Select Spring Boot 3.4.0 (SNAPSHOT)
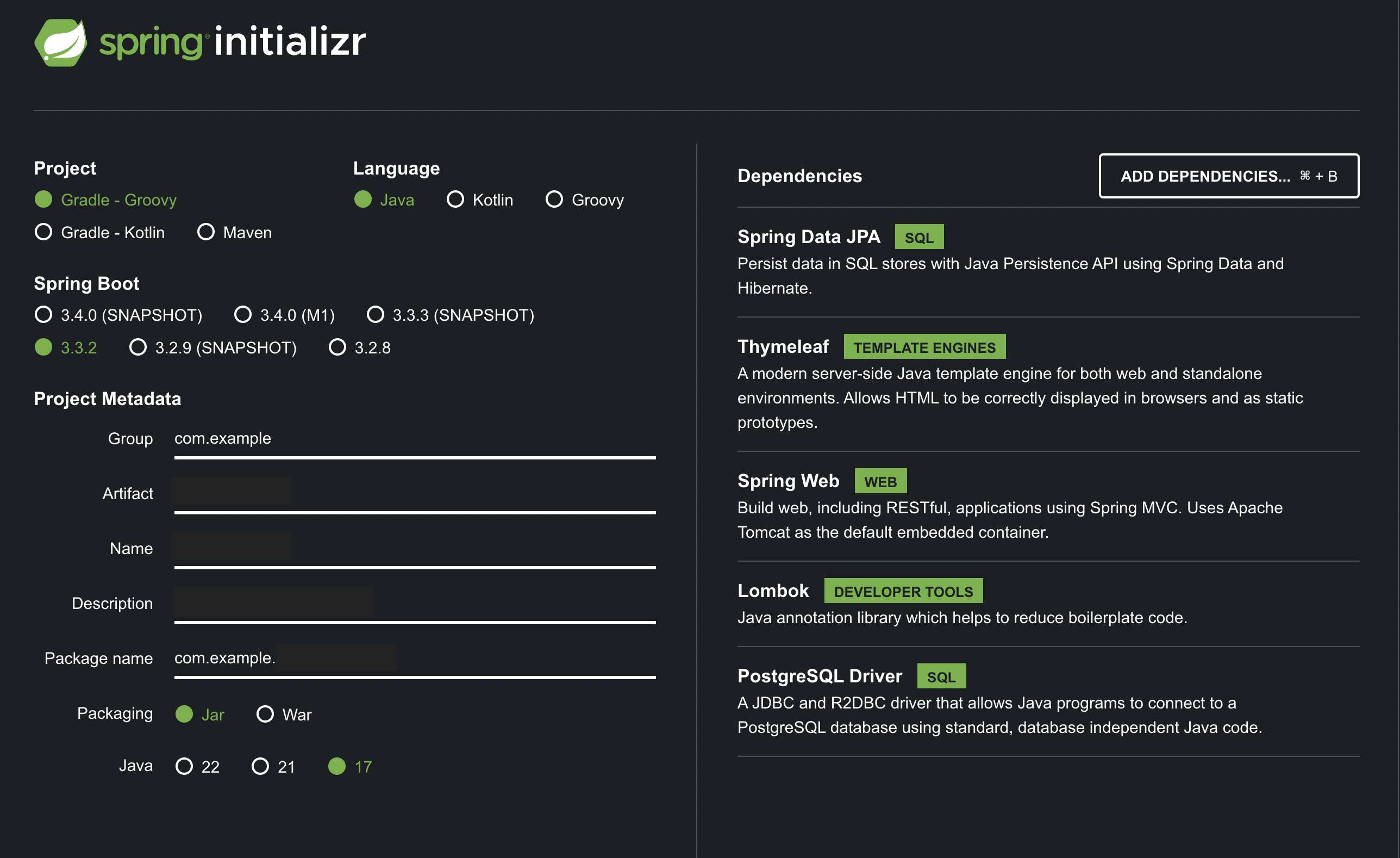This screenshot has width=1400, height=858. (x=118, y=314)
